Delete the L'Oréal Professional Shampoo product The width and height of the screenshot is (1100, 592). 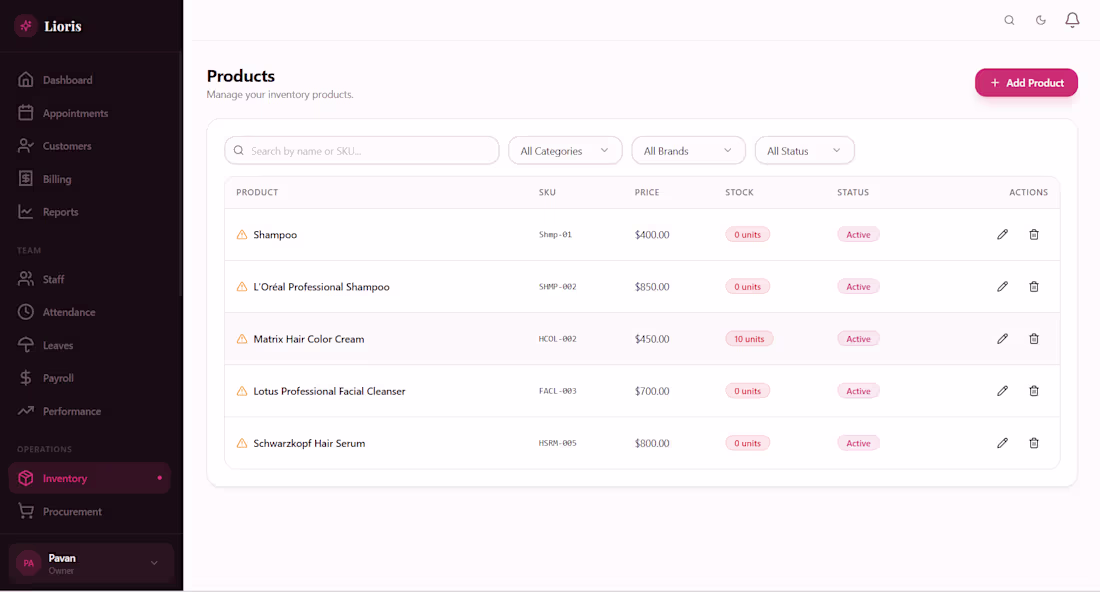click(x=1033, y=287)
